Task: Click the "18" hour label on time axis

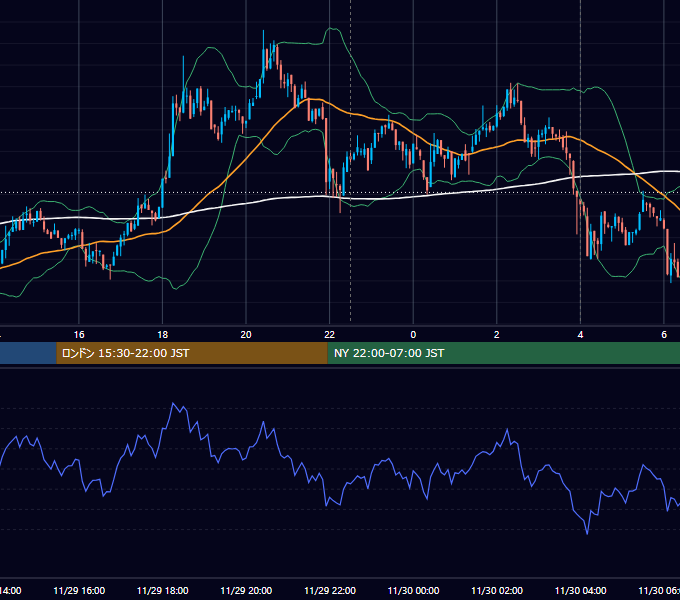Action: (x=162, y=335)
